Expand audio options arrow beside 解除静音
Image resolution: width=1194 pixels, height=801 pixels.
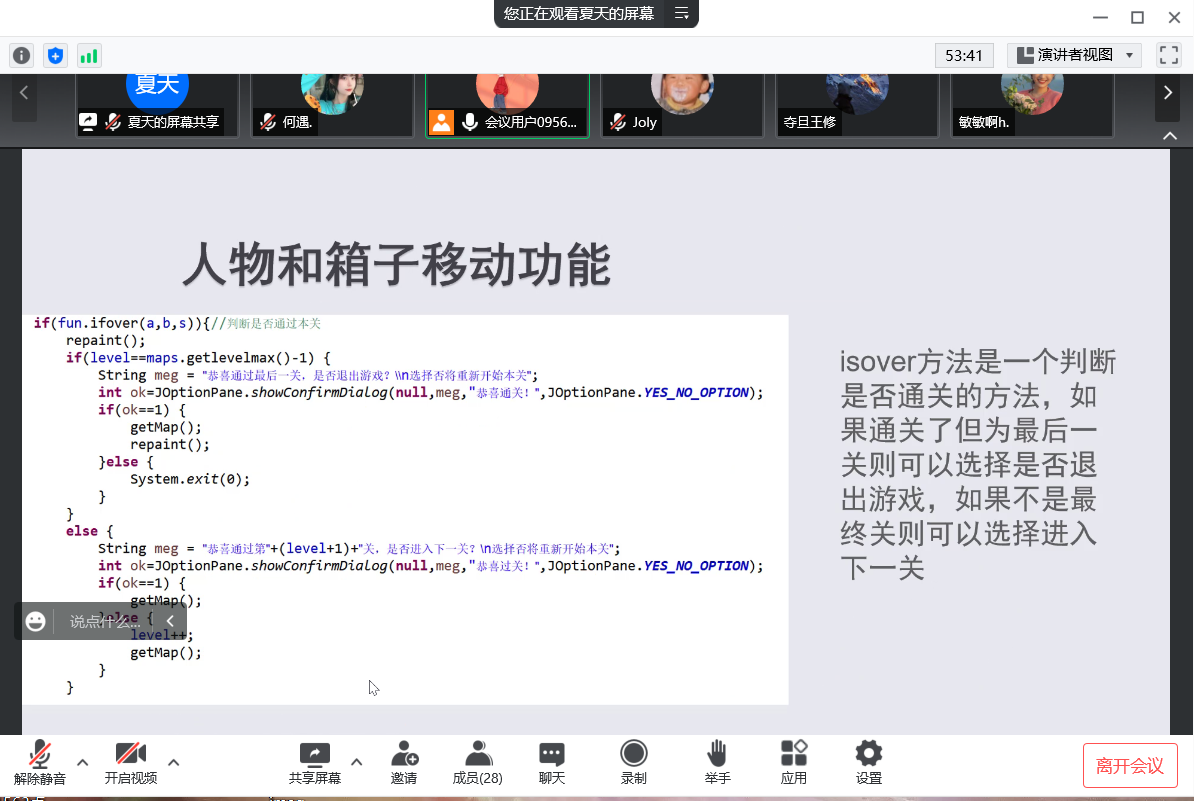pos(83,762)
